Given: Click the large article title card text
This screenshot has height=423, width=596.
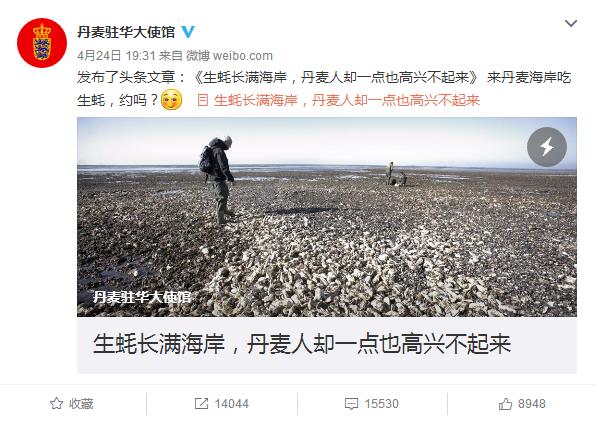Looking at the screenshot, I should 302,344.
